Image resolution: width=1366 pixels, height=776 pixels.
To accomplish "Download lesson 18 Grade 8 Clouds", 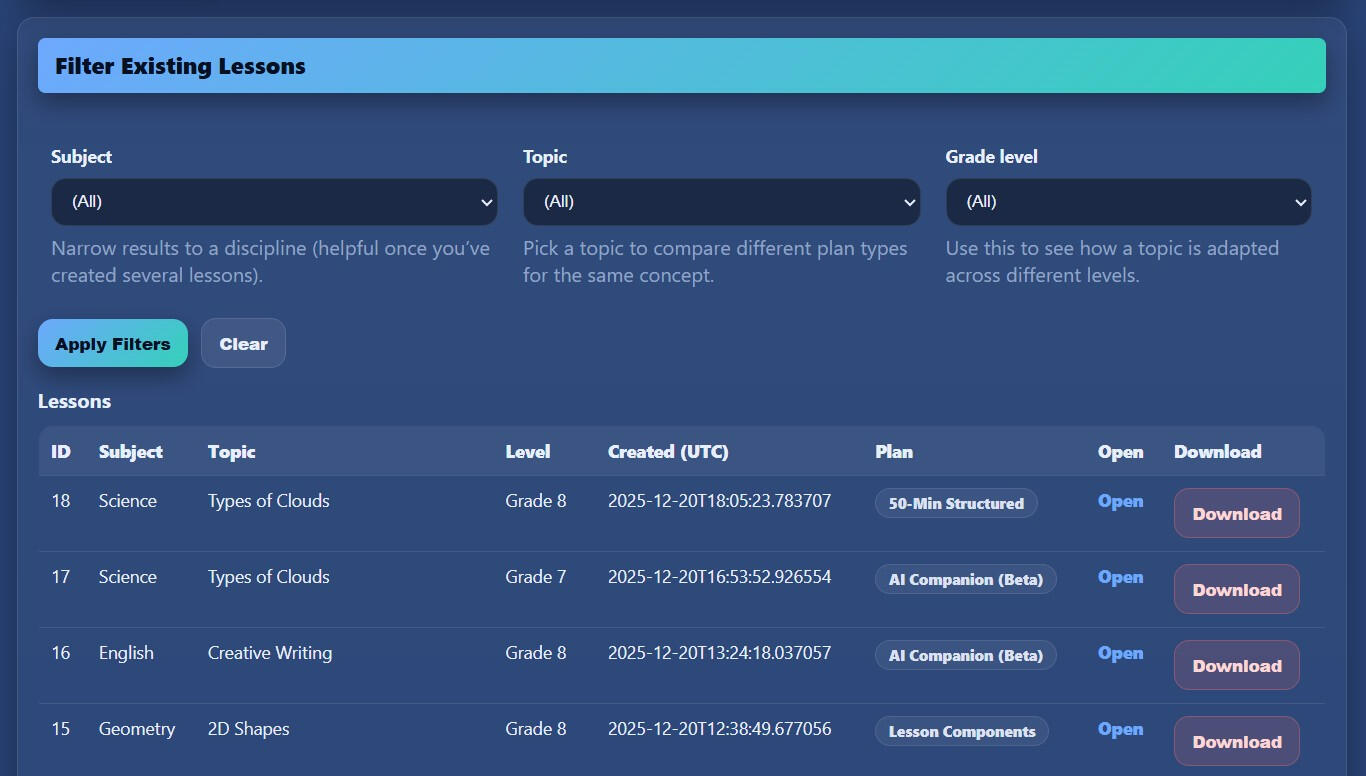I will 1236,513.
